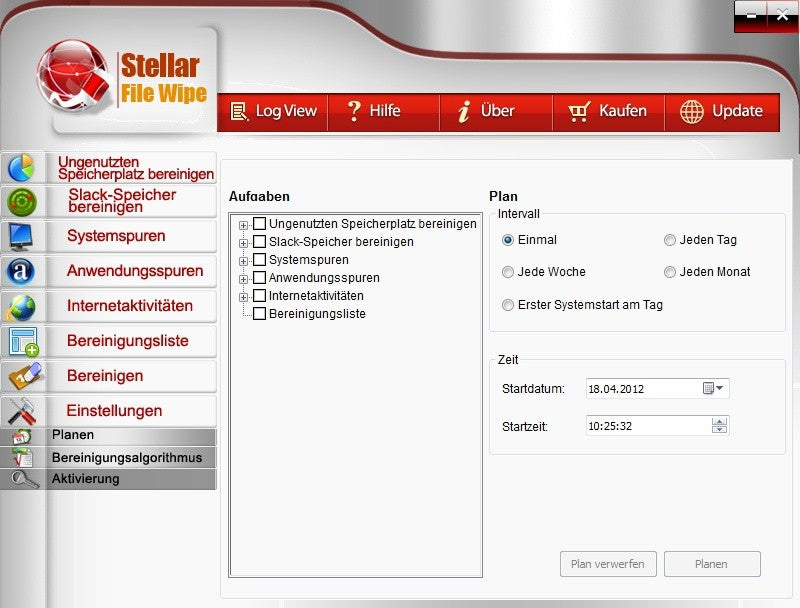
Task: Click the Startdatum field showing 18.04.2012
Action: pyautogui.click(x=658, y=389)
